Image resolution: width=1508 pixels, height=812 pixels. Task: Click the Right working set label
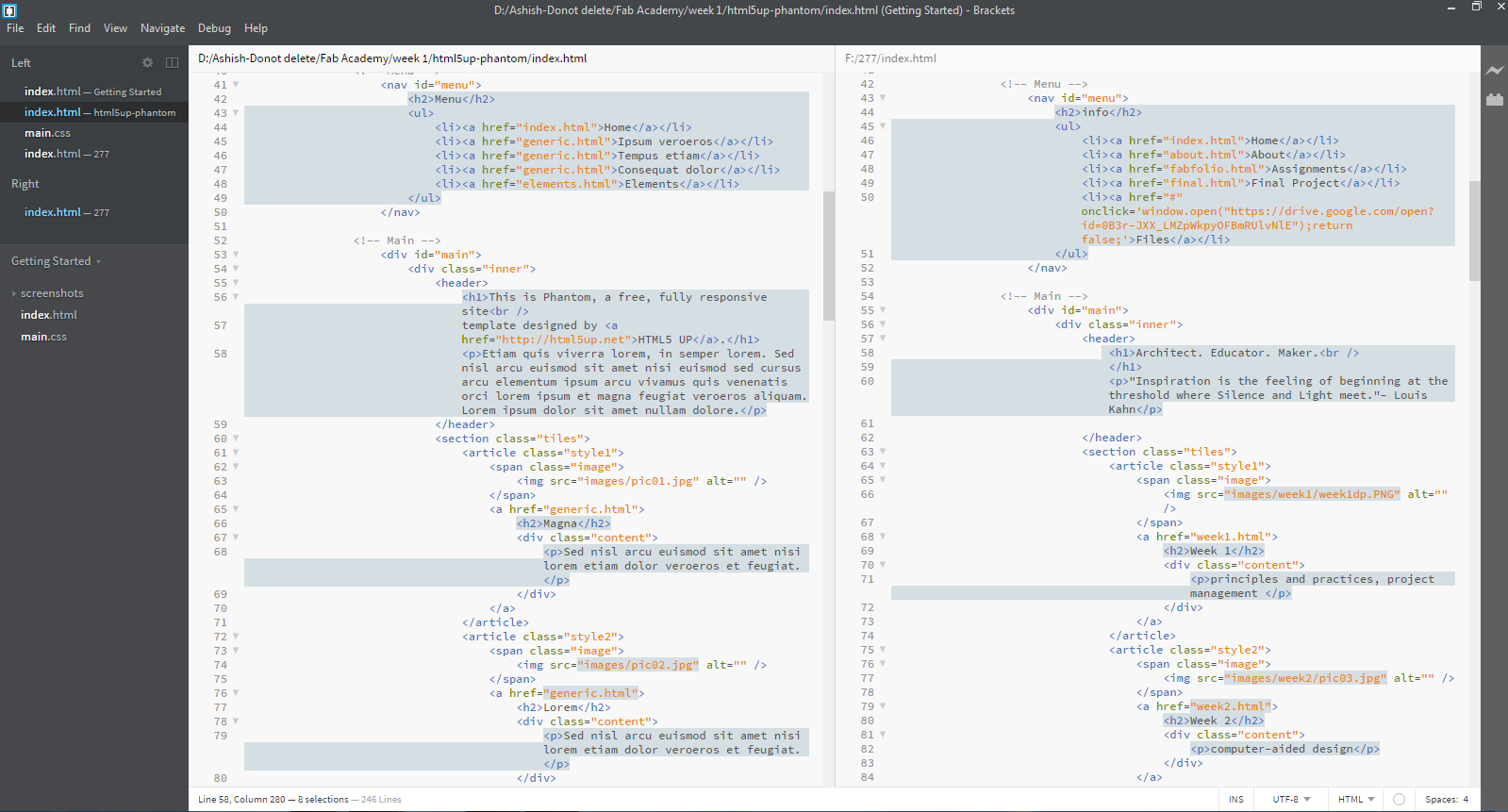pyautogui.click(x=25, y=184)
